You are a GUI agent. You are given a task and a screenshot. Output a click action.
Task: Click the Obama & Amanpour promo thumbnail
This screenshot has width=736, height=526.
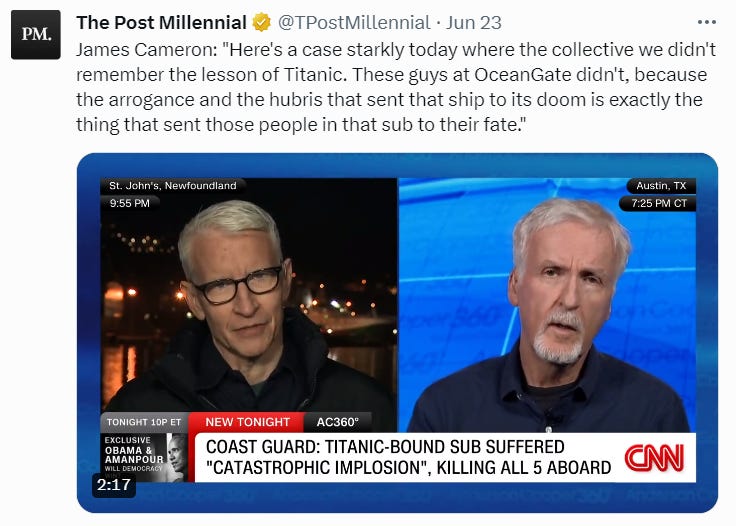145,457
